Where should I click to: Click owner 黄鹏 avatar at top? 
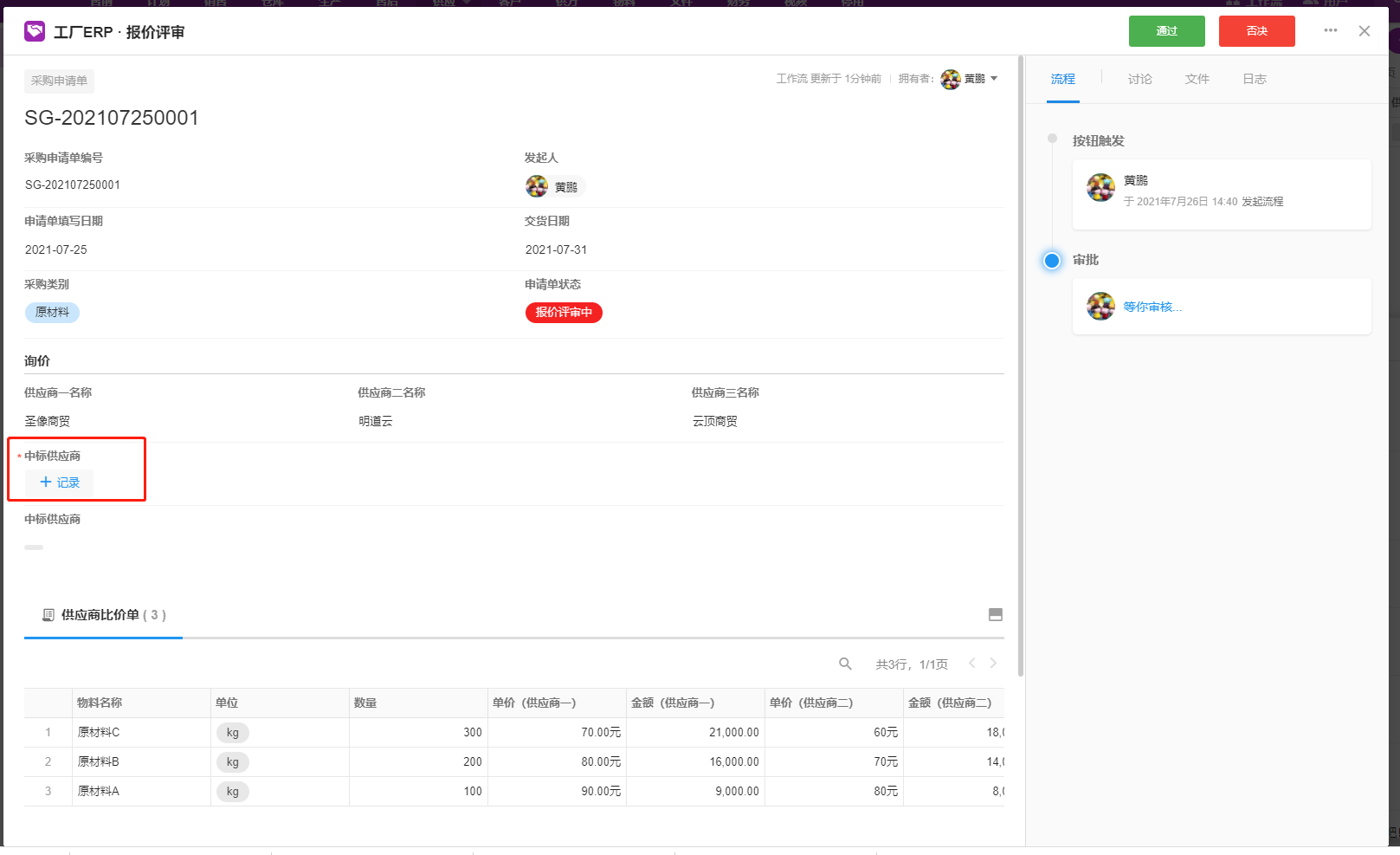click(x=951, y=79)
